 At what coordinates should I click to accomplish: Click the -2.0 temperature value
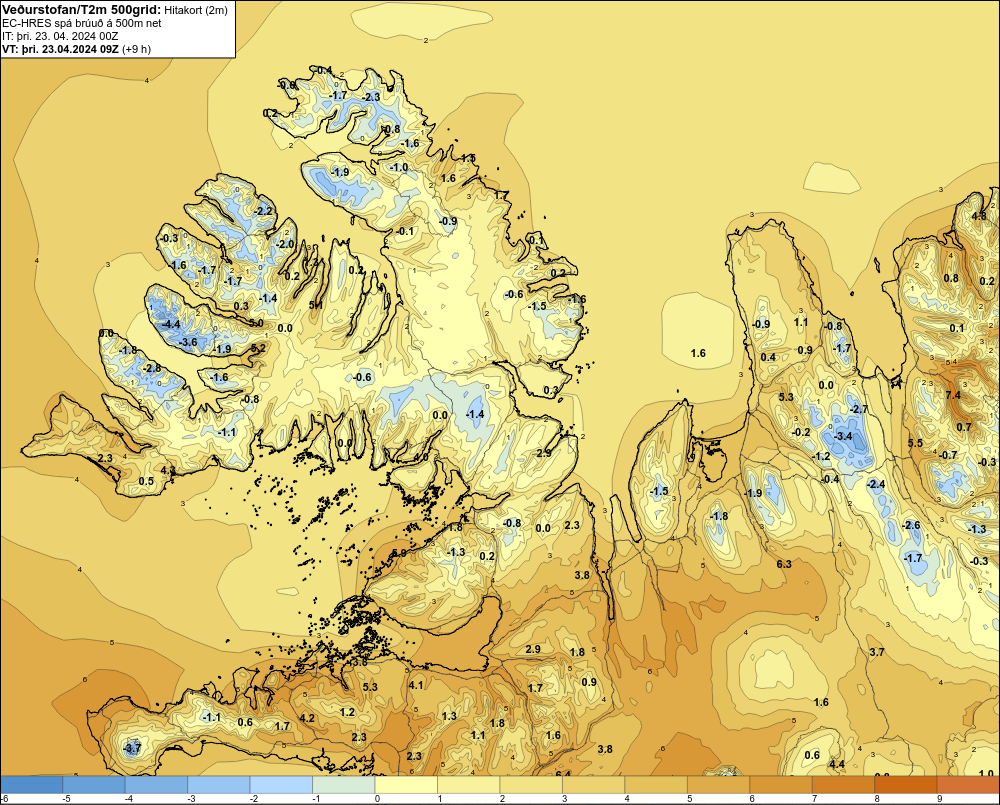[x=285, y=244]
